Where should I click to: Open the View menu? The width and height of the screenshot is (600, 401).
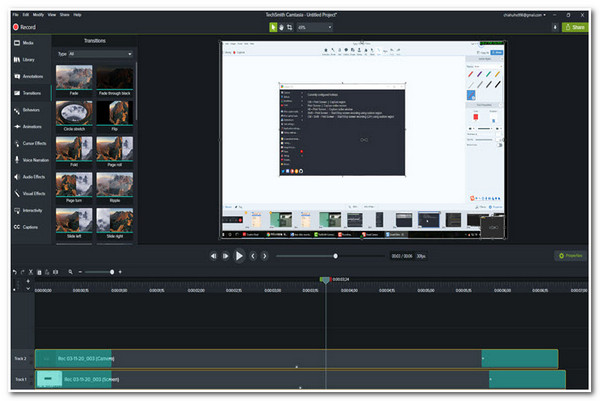point(52,15)
